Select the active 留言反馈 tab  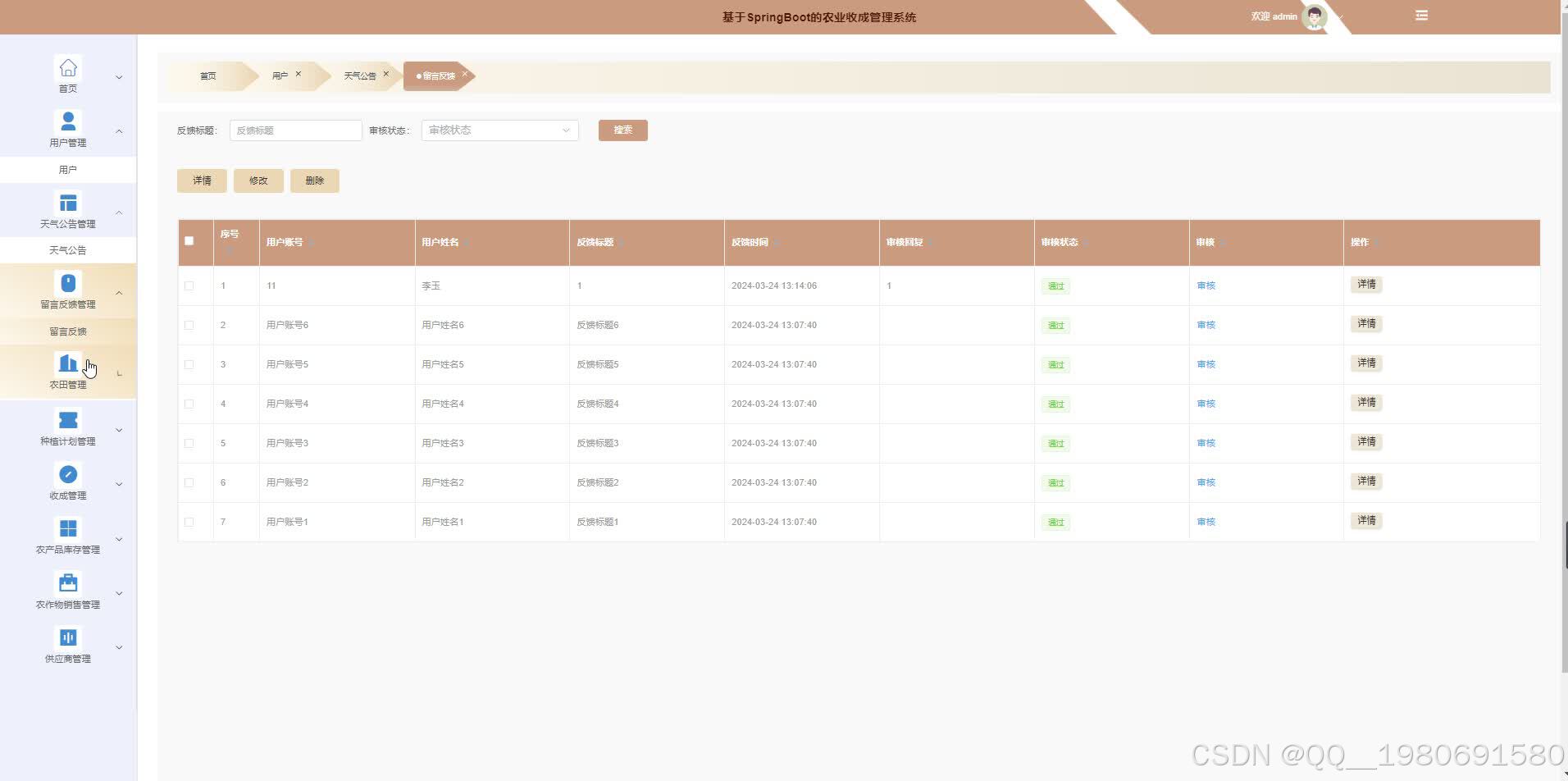click(439, 75)
